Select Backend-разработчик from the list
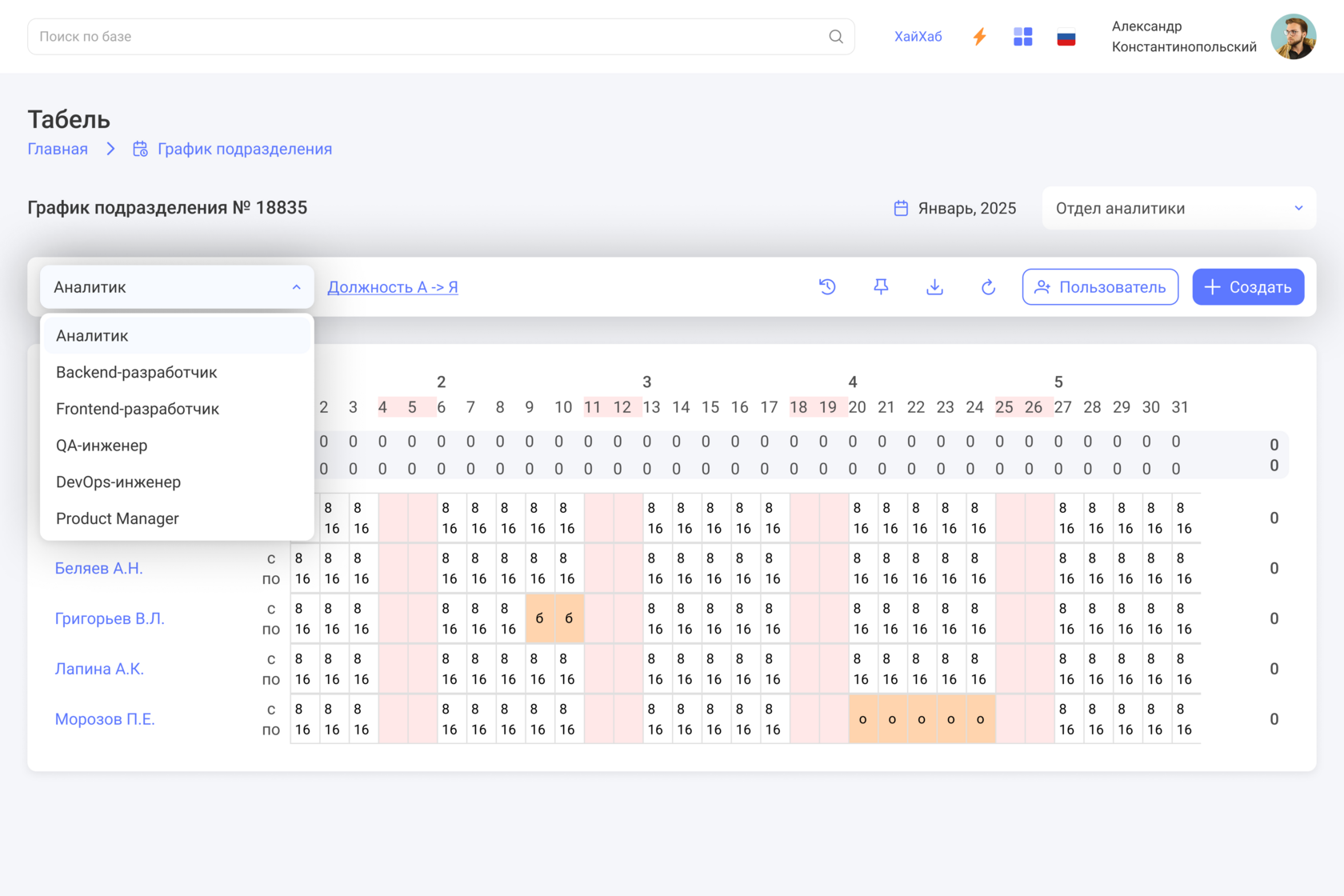1344x896 pixels. tap(137, 373)
